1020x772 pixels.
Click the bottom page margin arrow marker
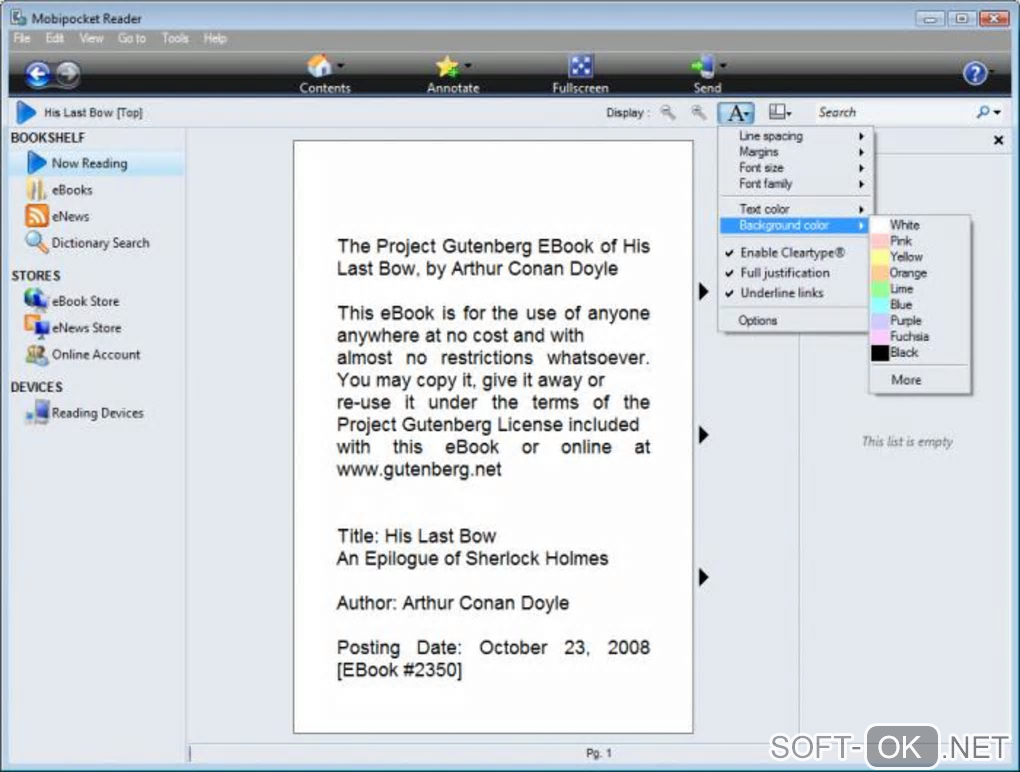[x=703, y=577]
